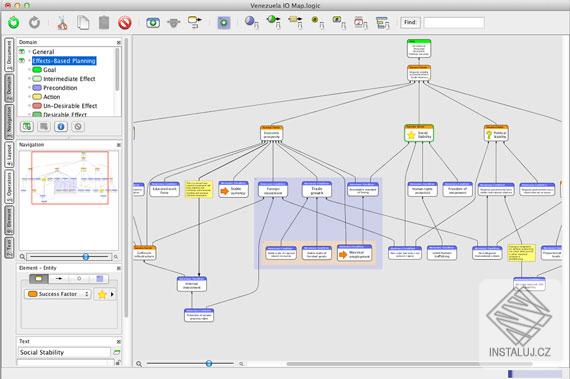Click the gray entity with side lines icon
570x379 pixels.
173,23
